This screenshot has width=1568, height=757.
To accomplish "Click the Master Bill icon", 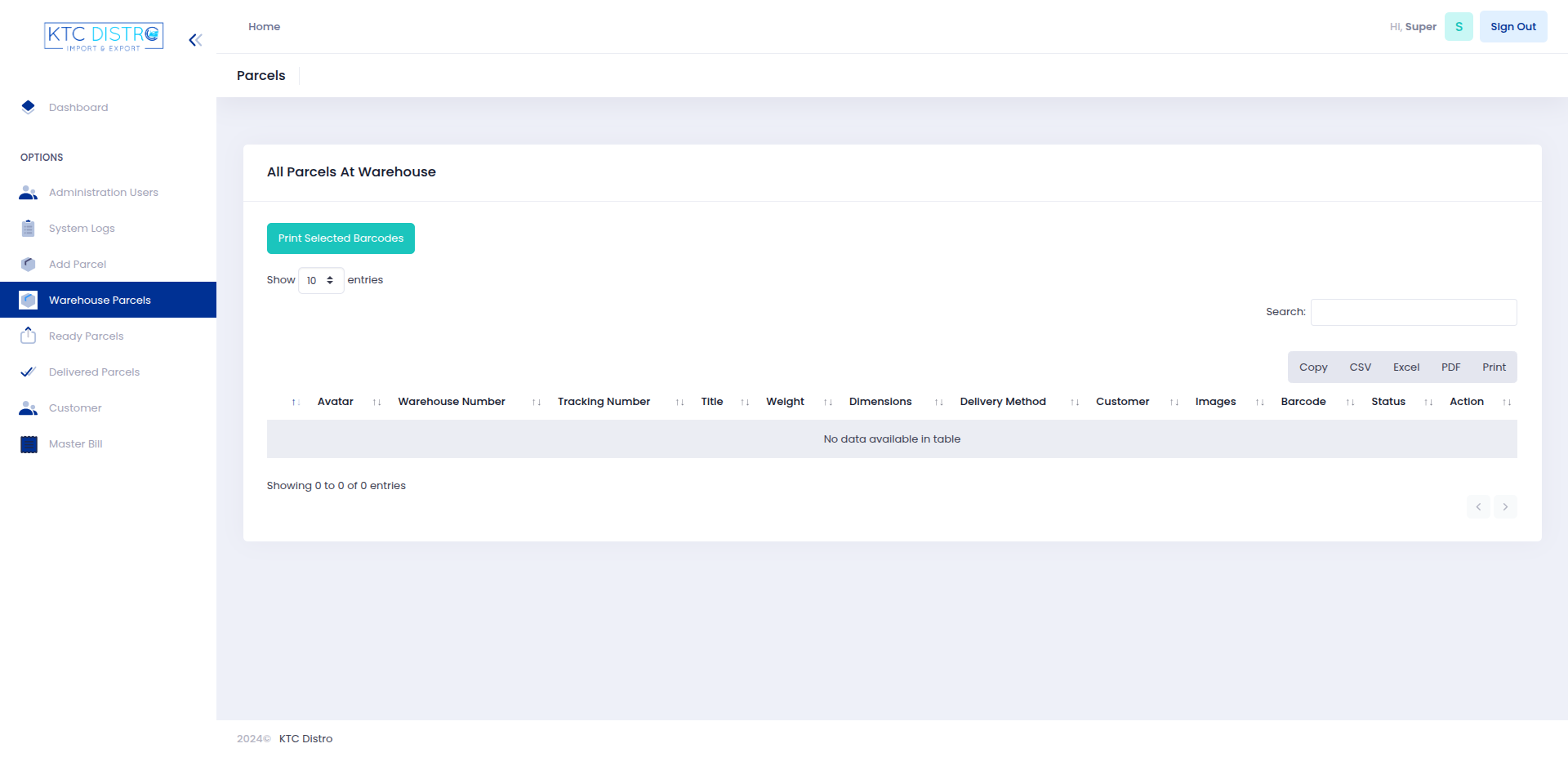I will [29, 444].
